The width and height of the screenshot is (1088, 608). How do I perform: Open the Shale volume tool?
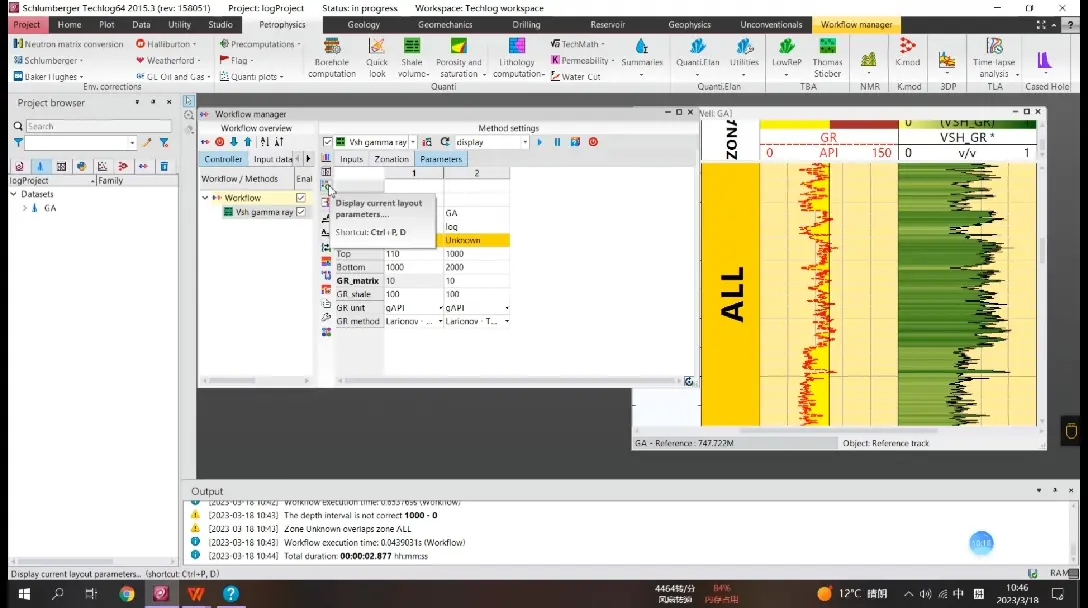[412, 58]
